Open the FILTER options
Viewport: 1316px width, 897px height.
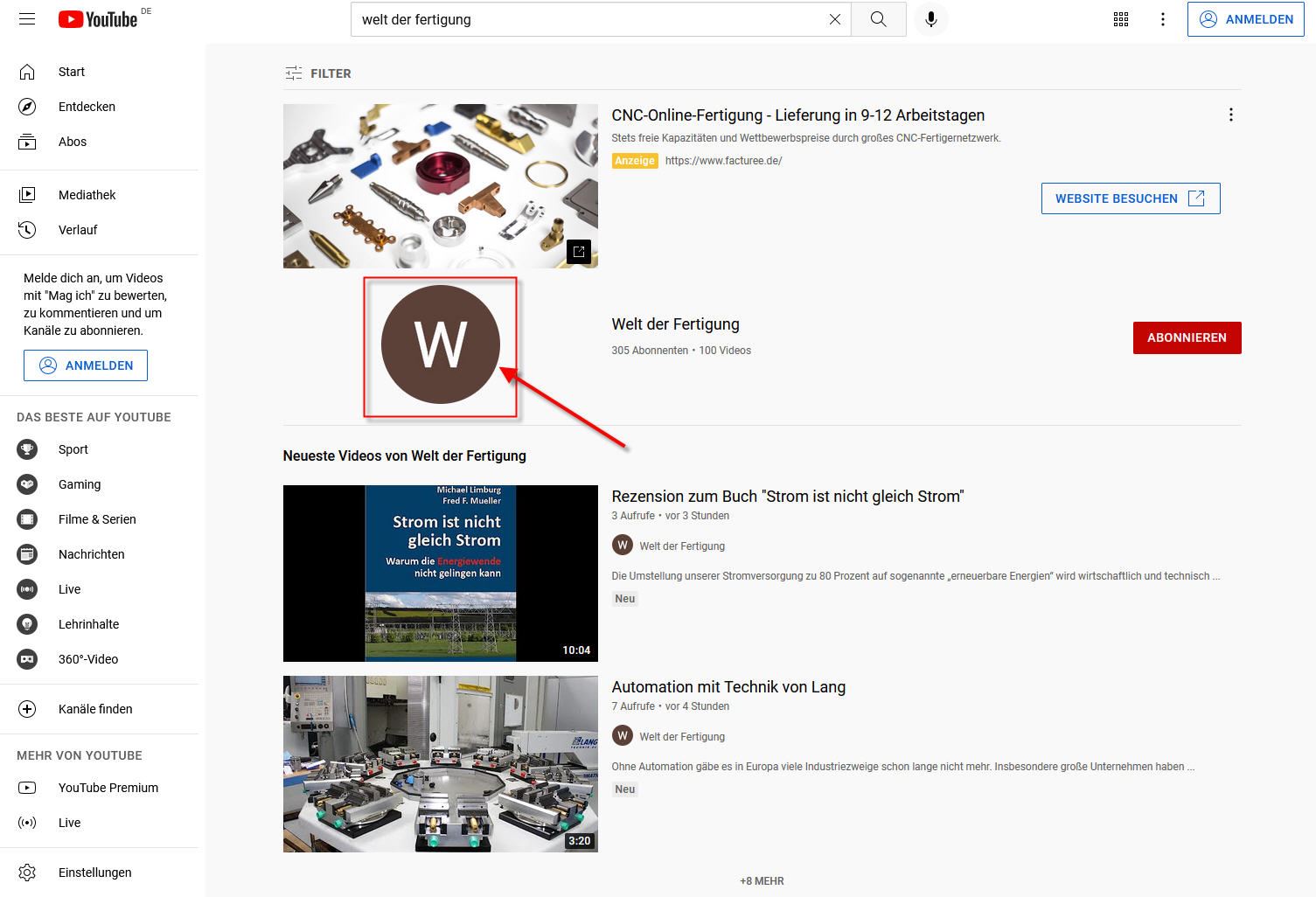[318, 73]
